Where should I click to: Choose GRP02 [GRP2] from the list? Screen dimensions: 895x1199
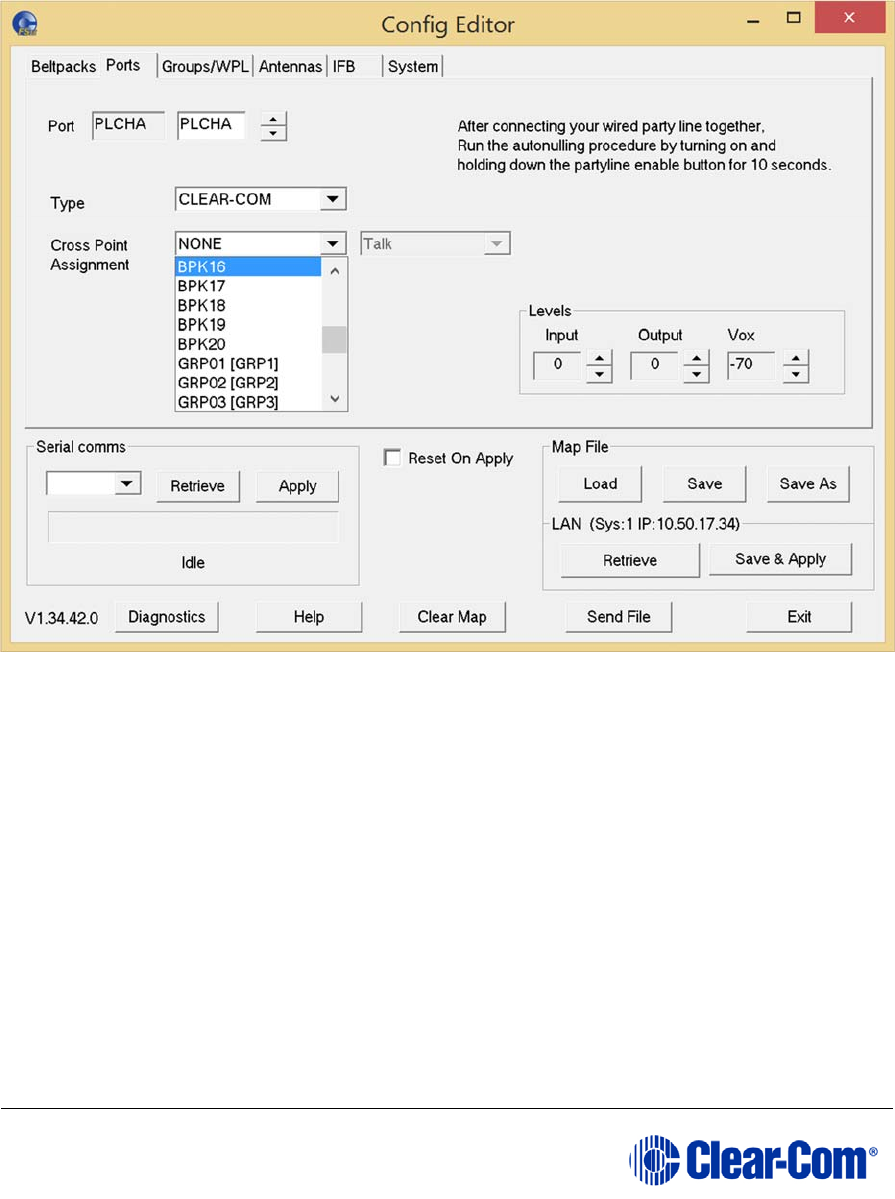(248, 382)
